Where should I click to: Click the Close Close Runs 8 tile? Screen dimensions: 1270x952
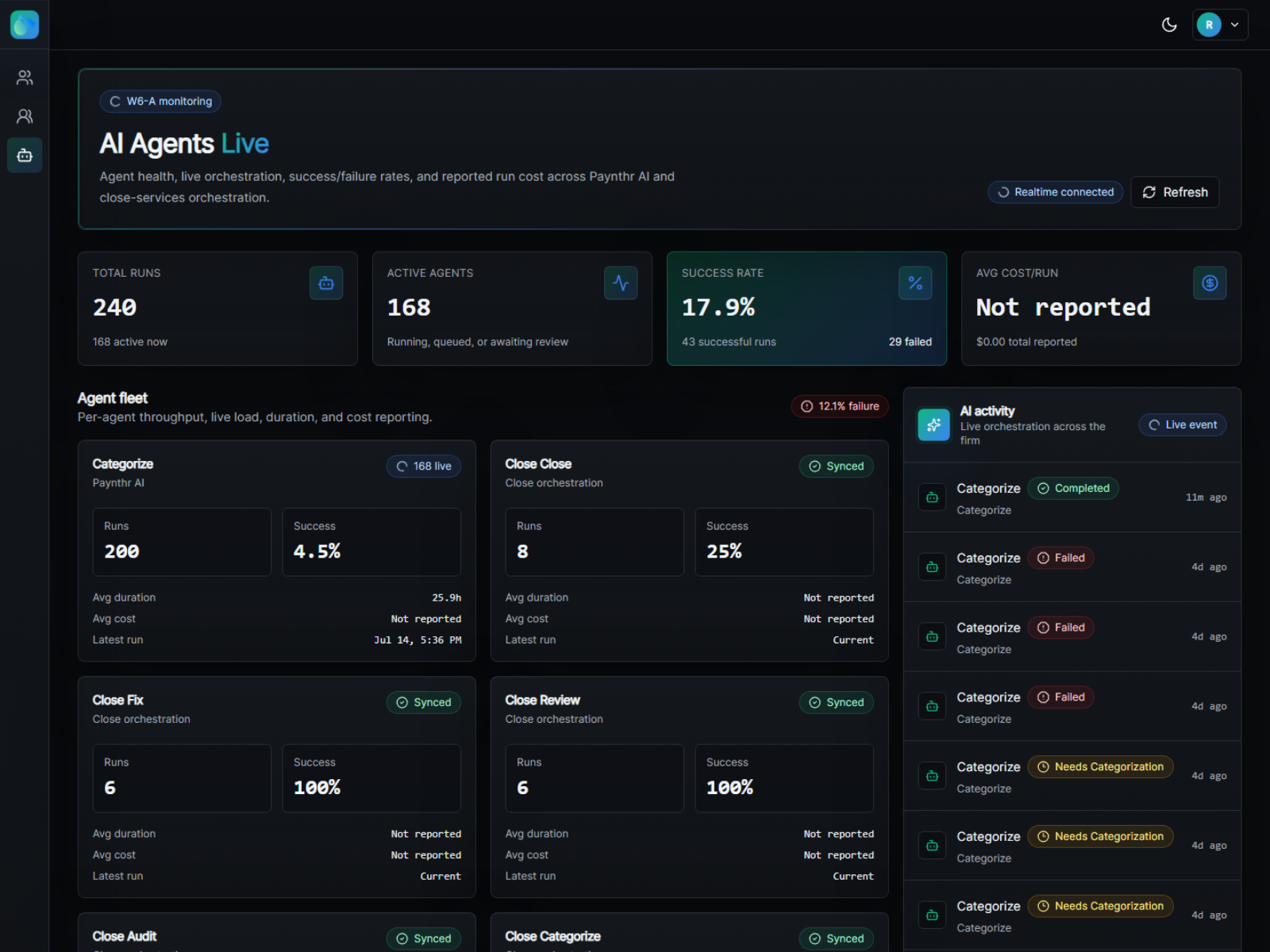point(595,542)
